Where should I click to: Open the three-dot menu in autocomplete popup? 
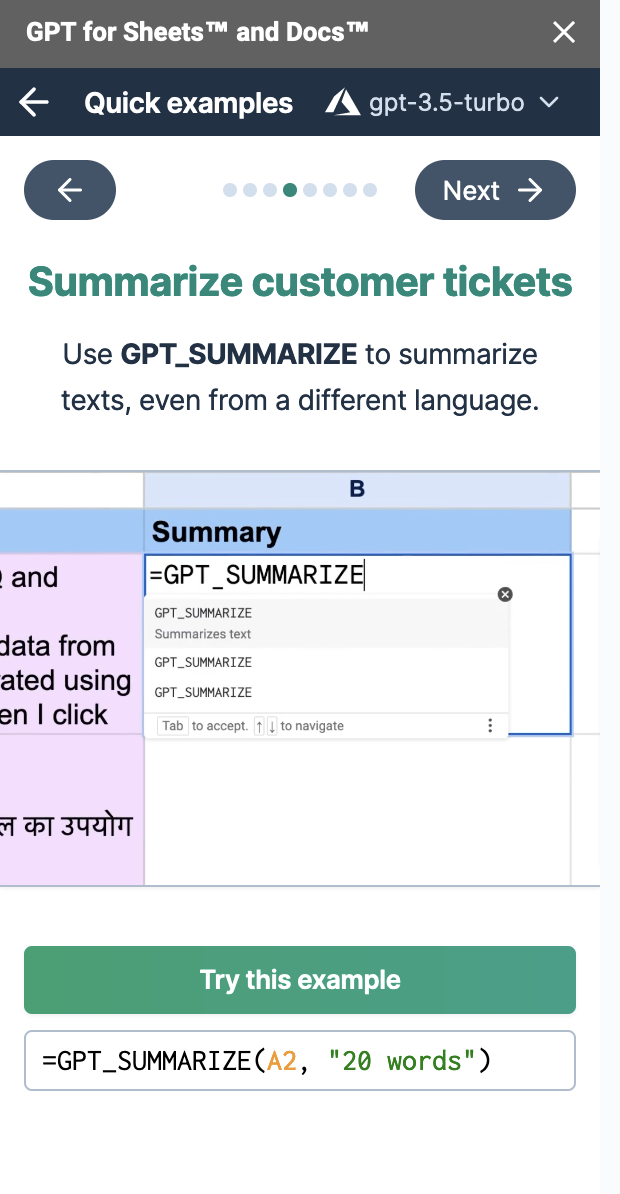pos(489,726)
